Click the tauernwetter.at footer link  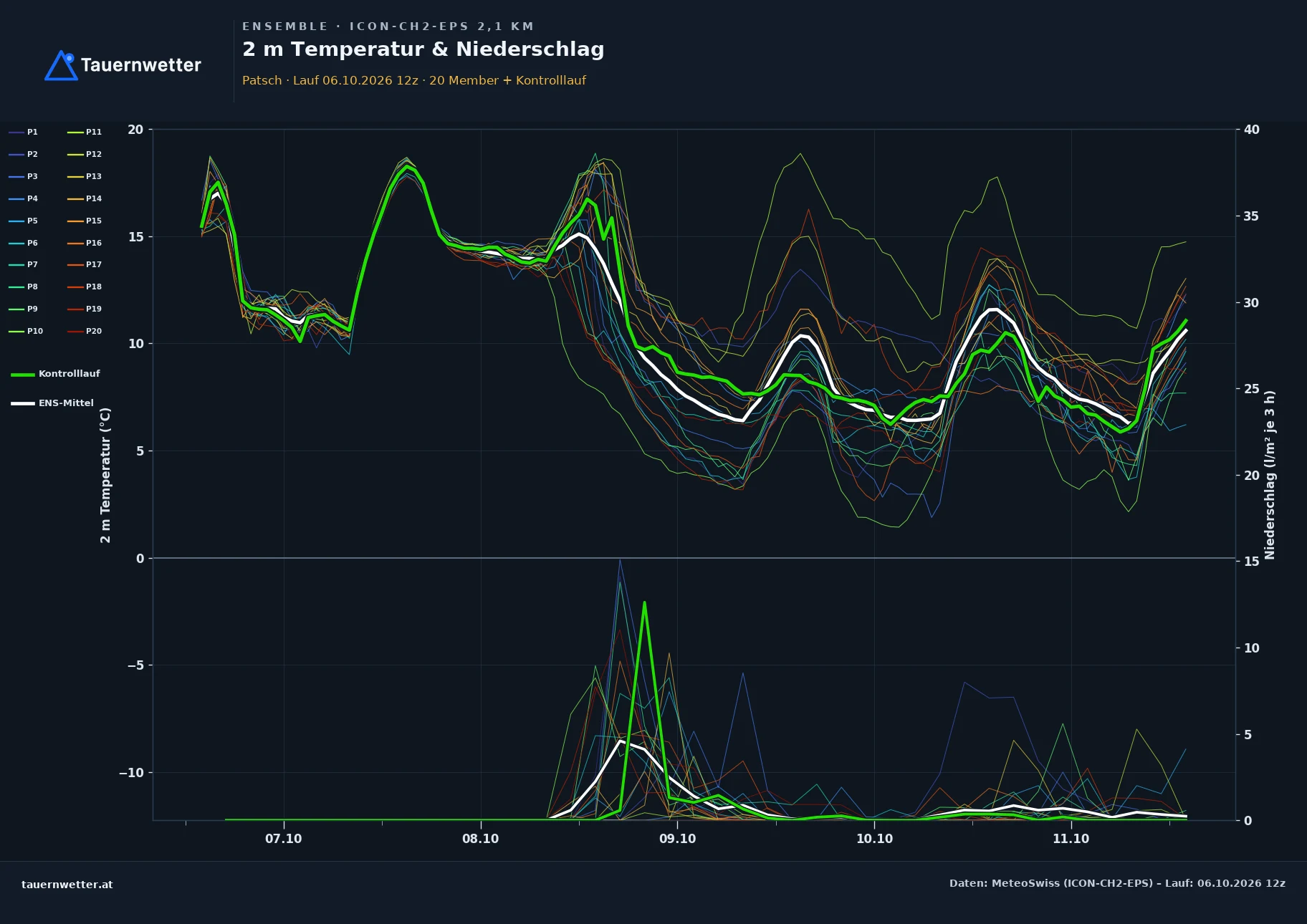(x=67, y=885)
